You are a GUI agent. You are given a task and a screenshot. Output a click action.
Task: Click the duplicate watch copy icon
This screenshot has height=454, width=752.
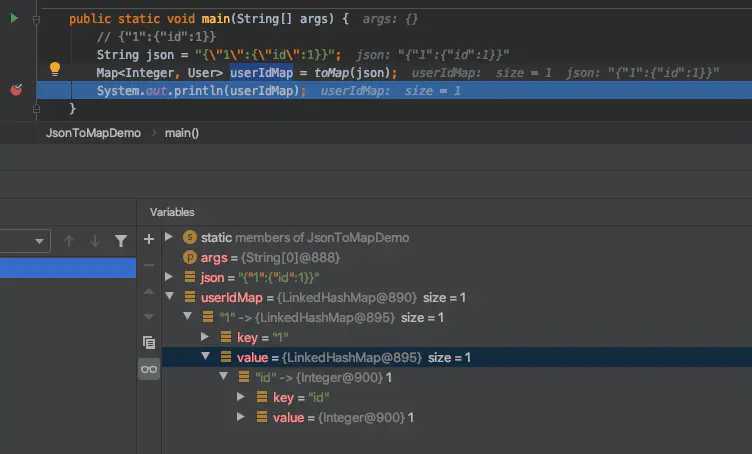(x=149, y=342)
